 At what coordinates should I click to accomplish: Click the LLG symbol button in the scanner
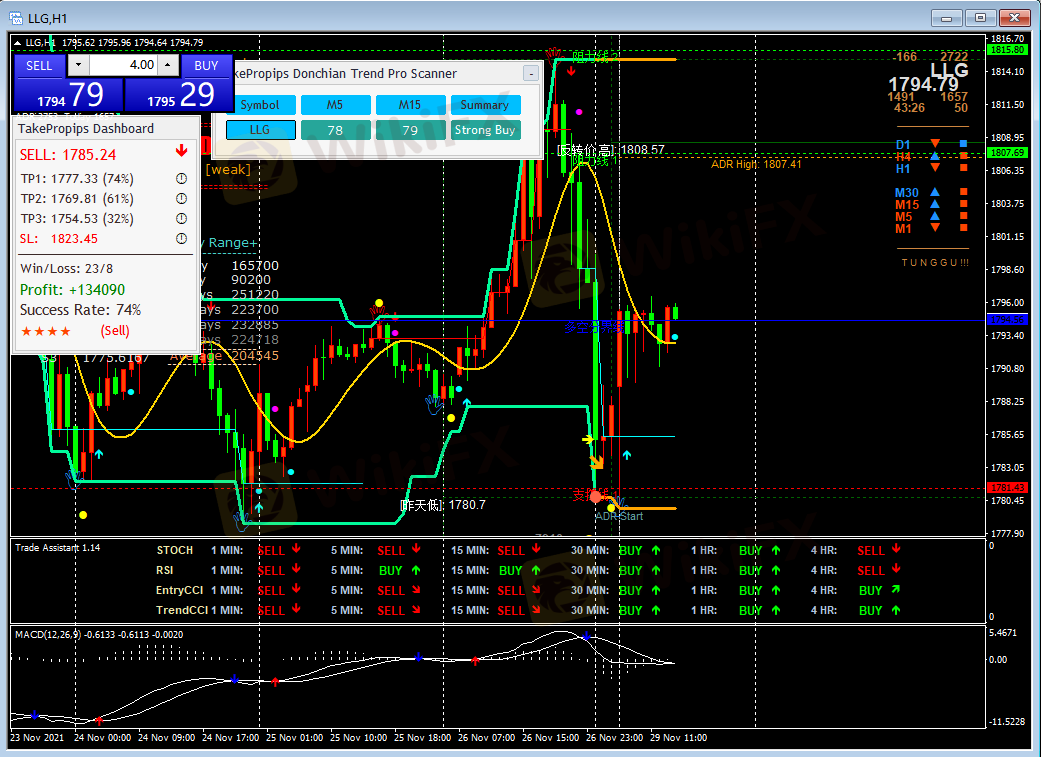(260, 130)
